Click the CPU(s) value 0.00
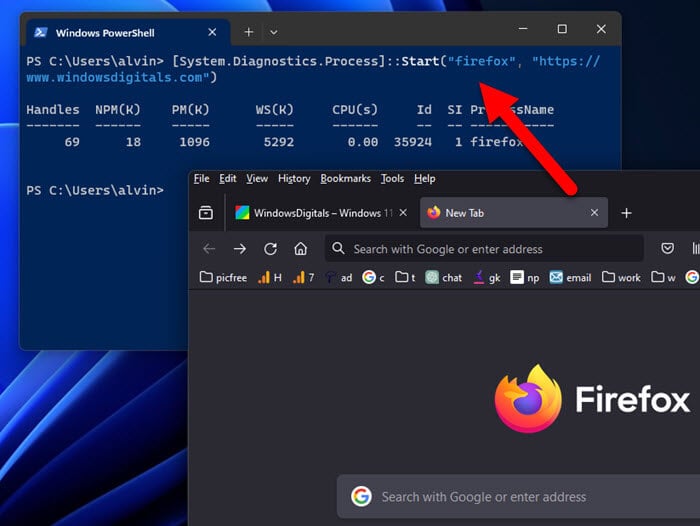Viewport: 700px width, 526px height. [362, 142]
